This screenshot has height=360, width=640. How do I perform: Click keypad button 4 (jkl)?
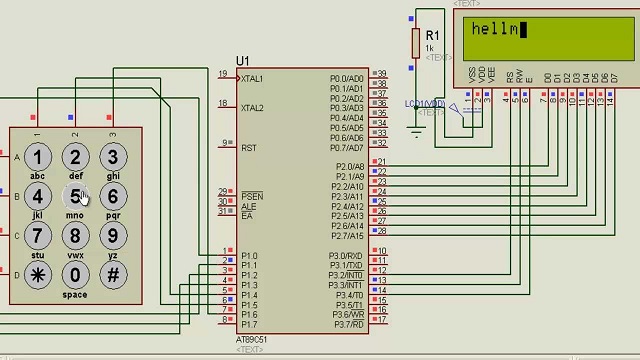click(38, 196)
